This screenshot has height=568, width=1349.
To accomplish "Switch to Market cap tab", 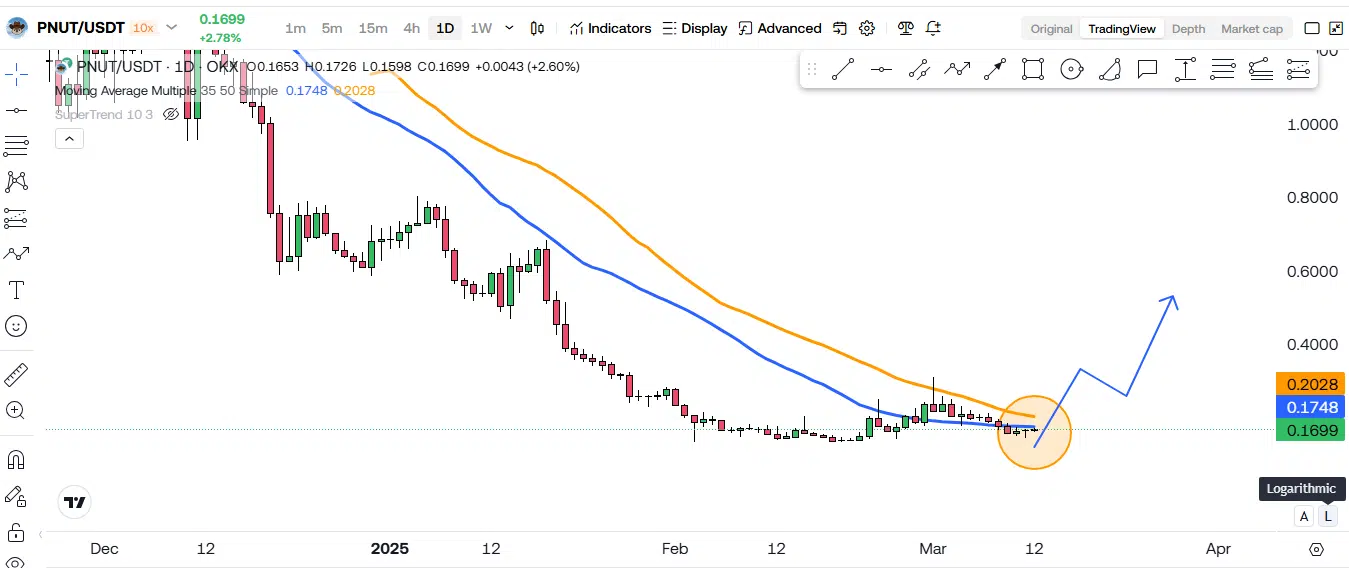I will [x=1251, y=29].
